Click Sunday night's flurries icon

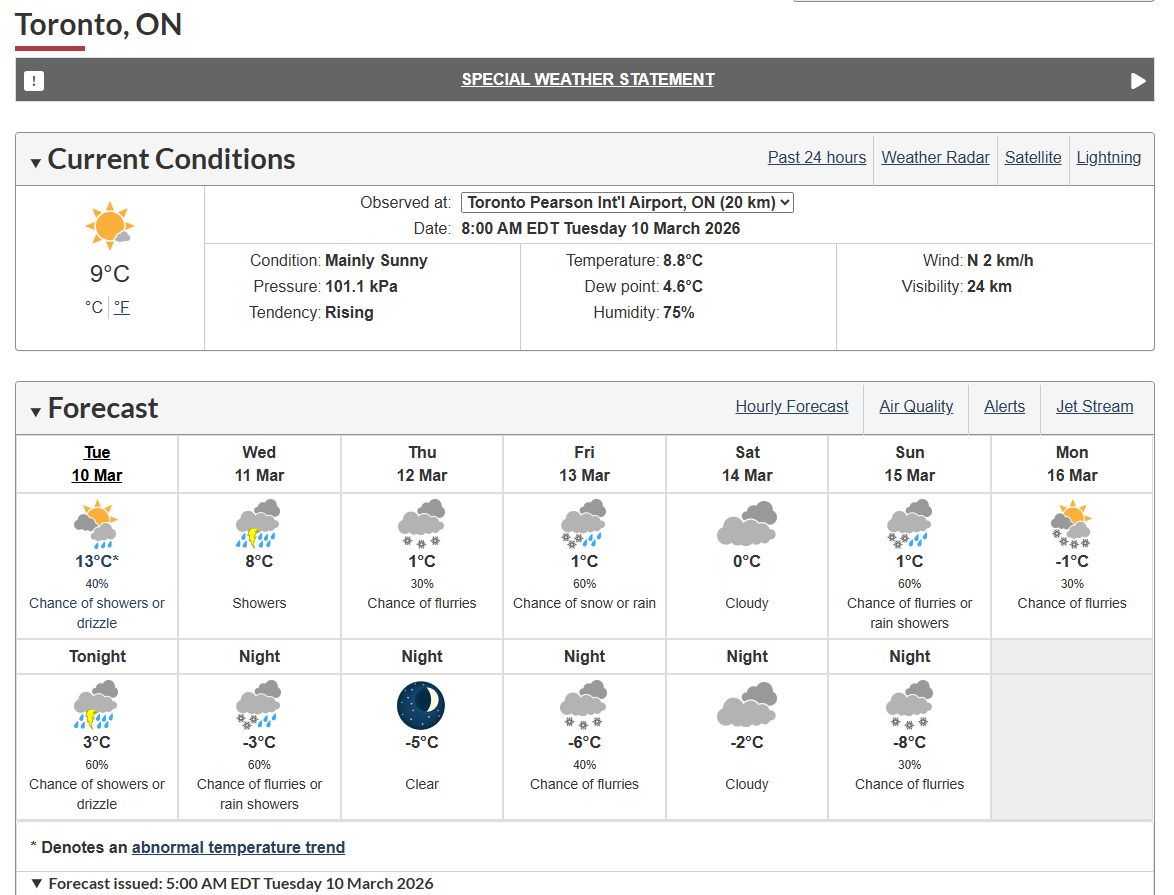[909, 705]
